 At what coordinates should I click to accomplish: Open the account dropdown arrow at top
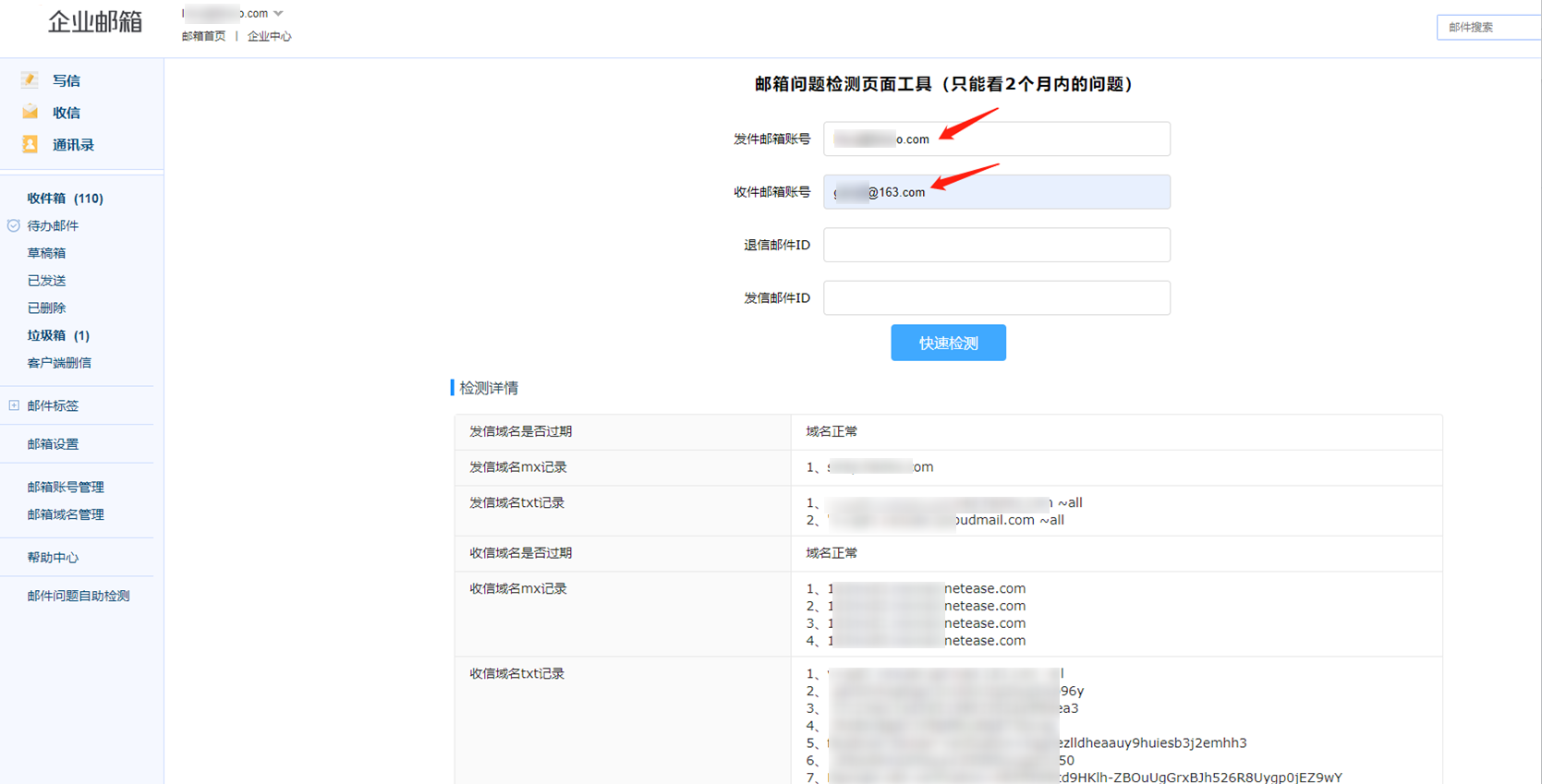point(278,13)
